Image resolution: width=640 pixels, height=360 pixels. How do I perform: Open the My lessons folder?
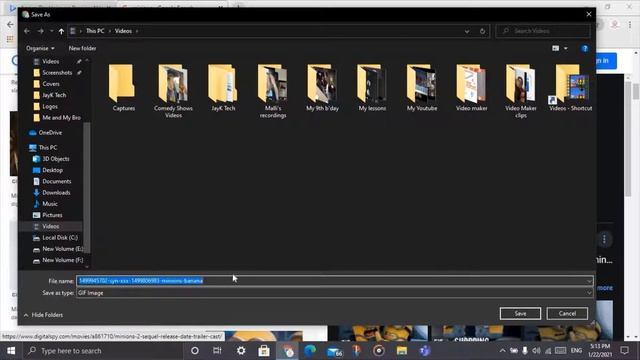372,88
